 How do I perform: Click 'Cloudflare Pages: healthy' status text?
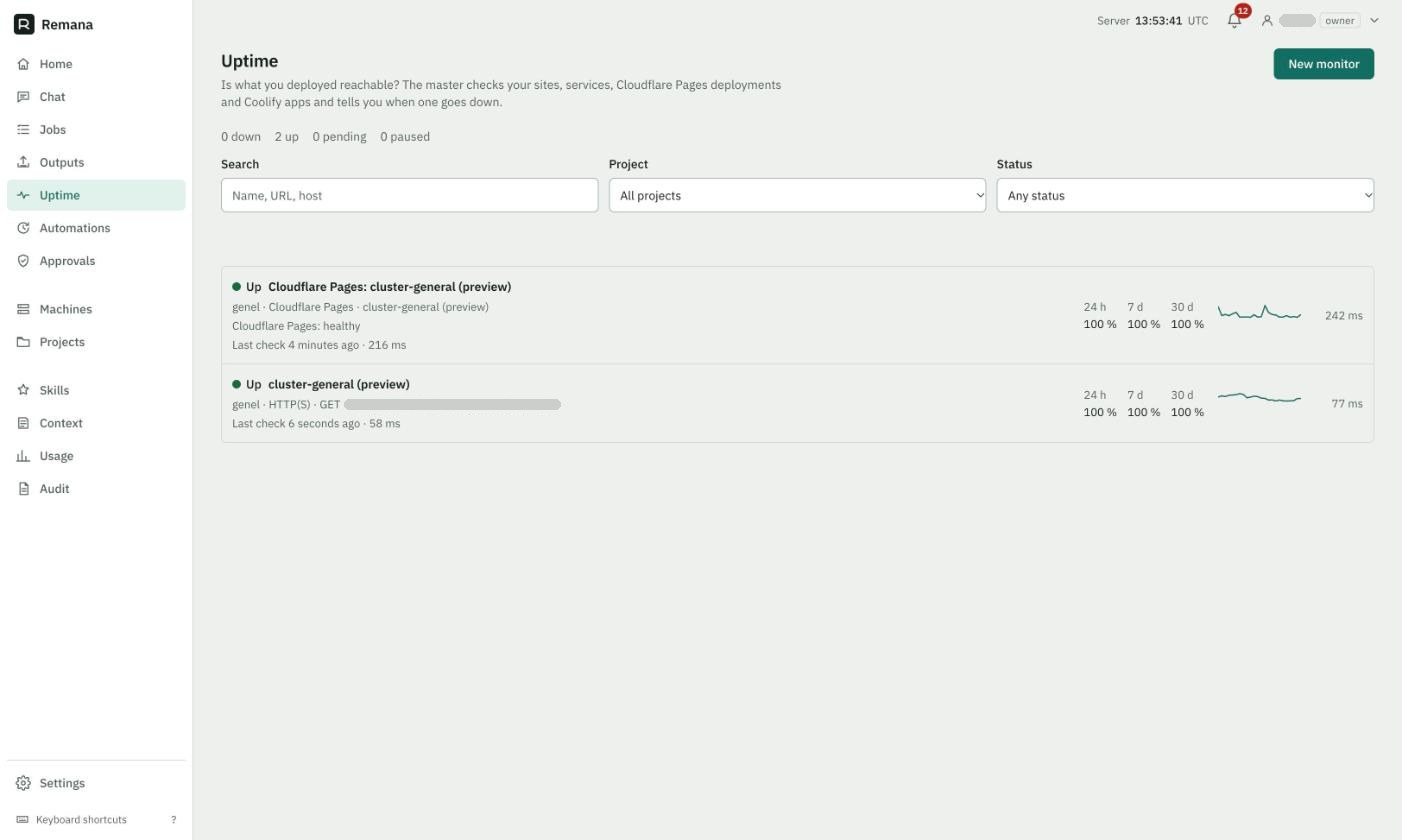click(x=296, y=326)
